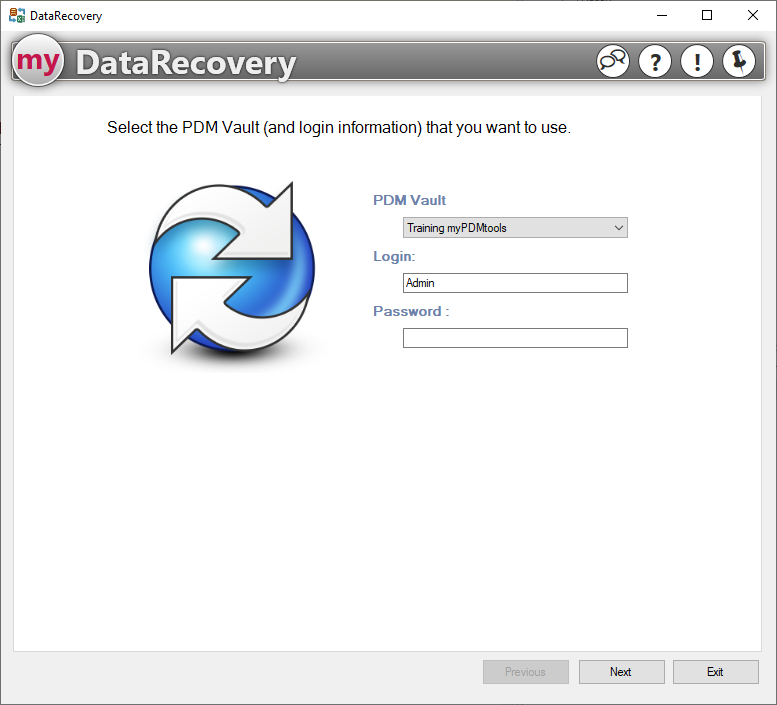
Task: Click the blue sync arrows graphic
Action: click(x=232, y=268)
